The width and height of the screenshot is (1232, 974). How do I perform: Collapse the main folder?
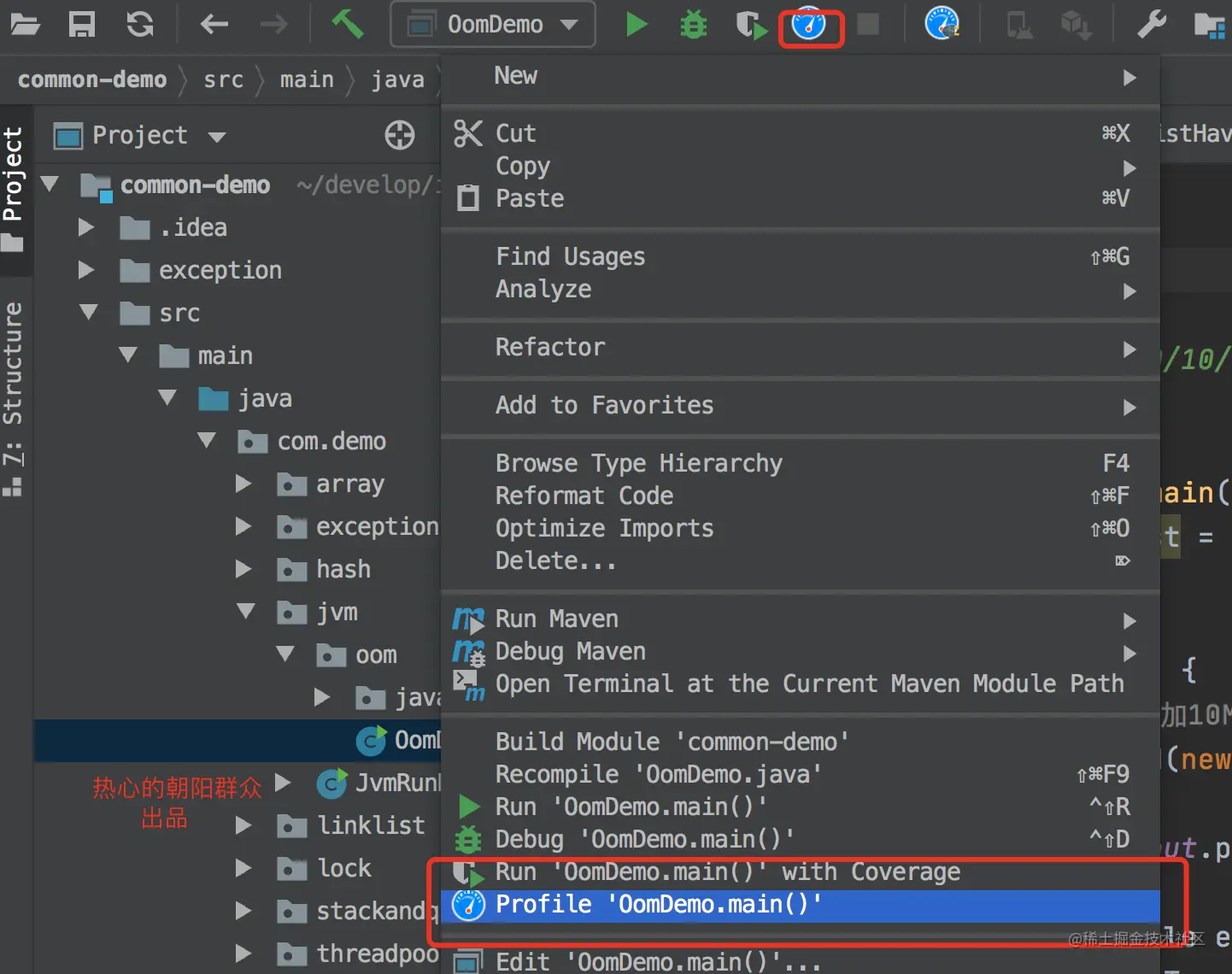pos(128,355)
